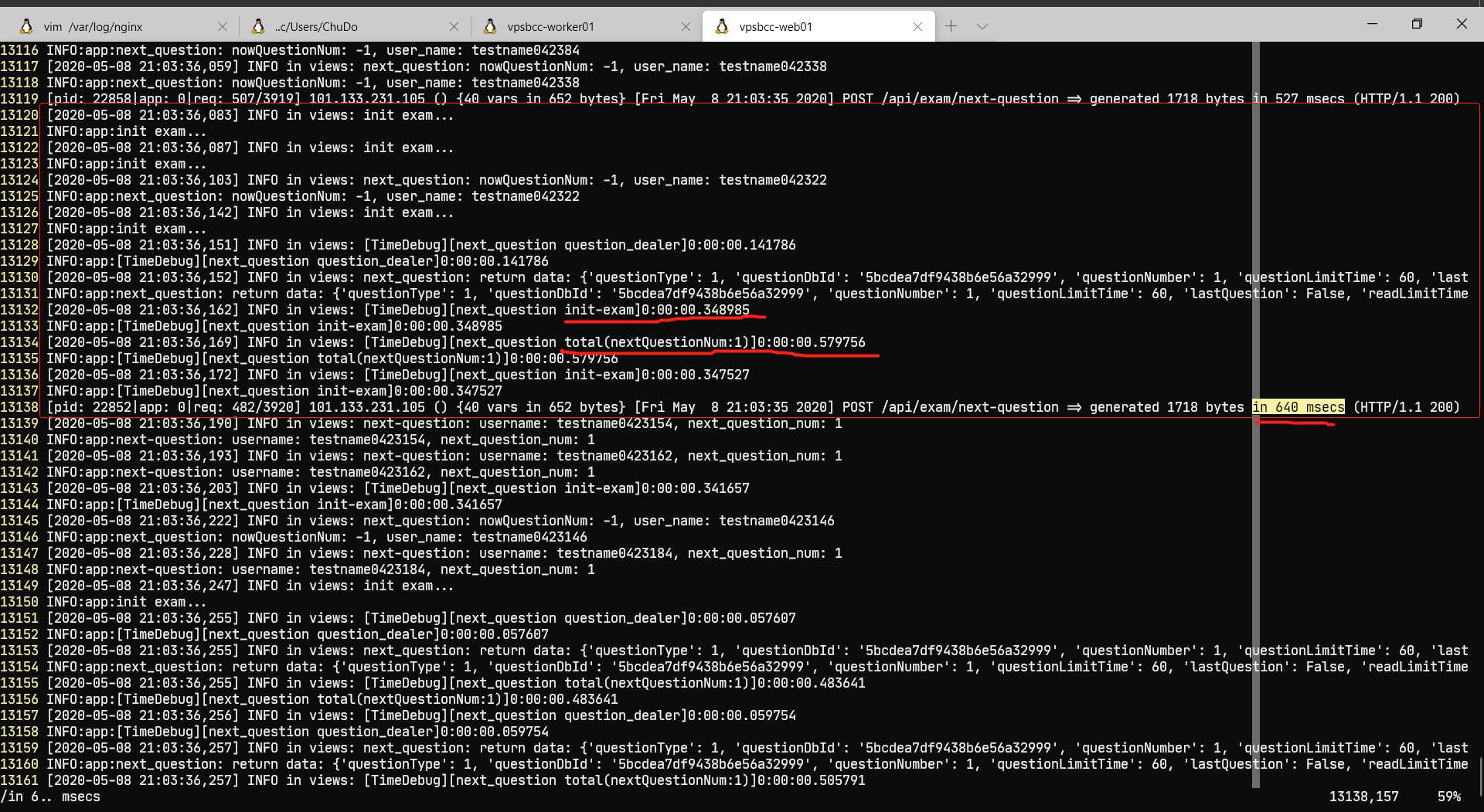Viewport: 1484px width, 812px height.
Task: Click 'question_dealer]0:00:00.057607' on line 13151
Action: tap(680, 618)
